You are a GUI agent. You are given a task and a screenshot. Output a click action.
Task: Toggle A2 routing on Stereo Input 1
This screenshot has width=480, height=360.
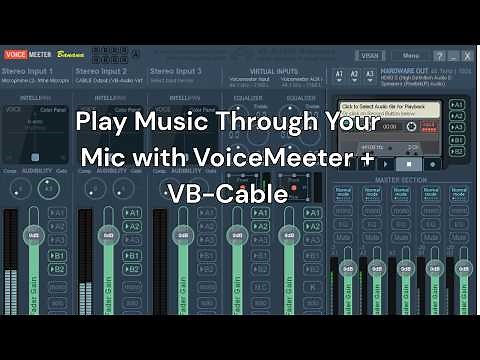pos(57,227)
